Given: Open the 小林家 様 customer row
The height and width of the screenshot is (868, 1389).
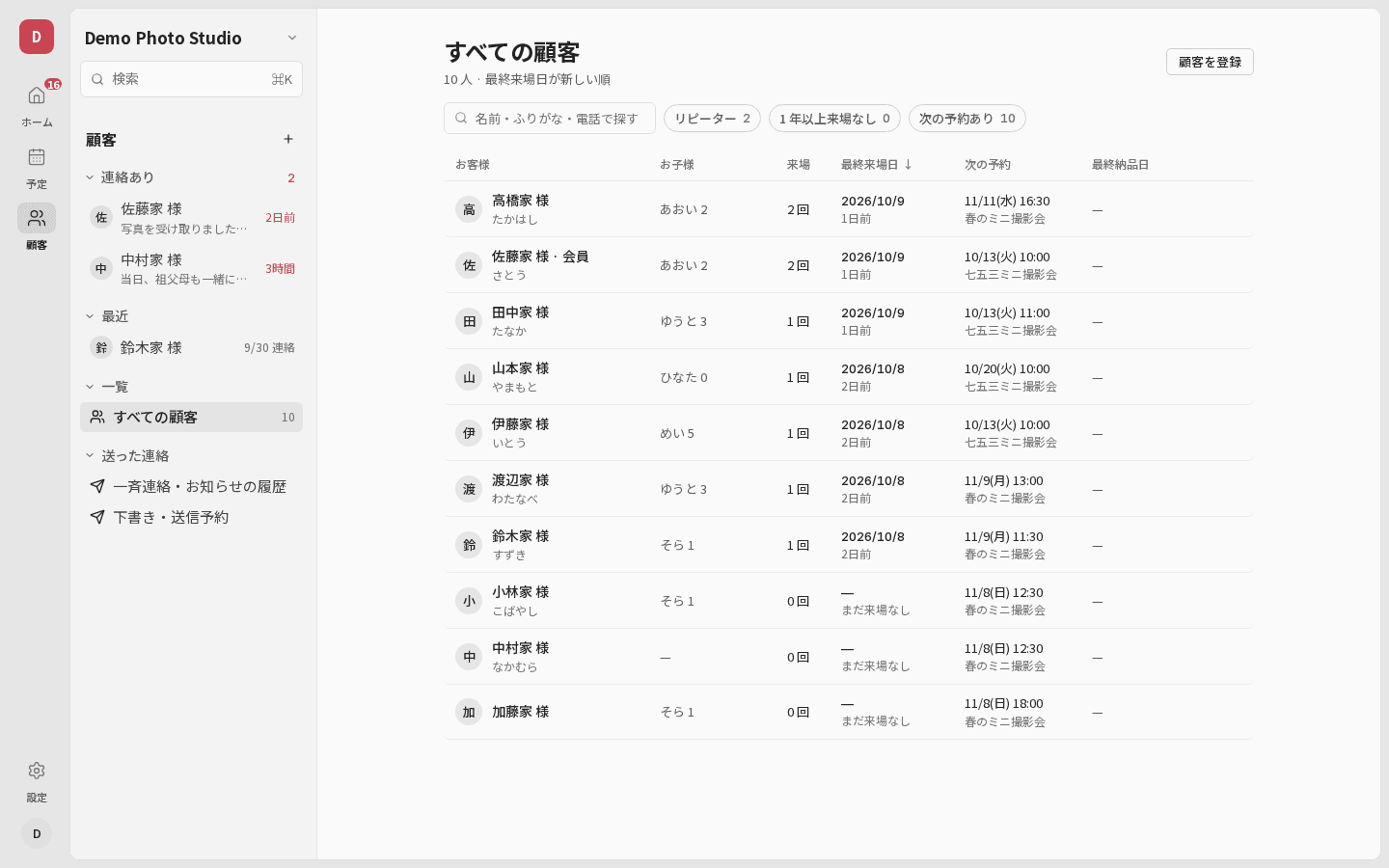Looking at the screenshot, I should point(849,601).
